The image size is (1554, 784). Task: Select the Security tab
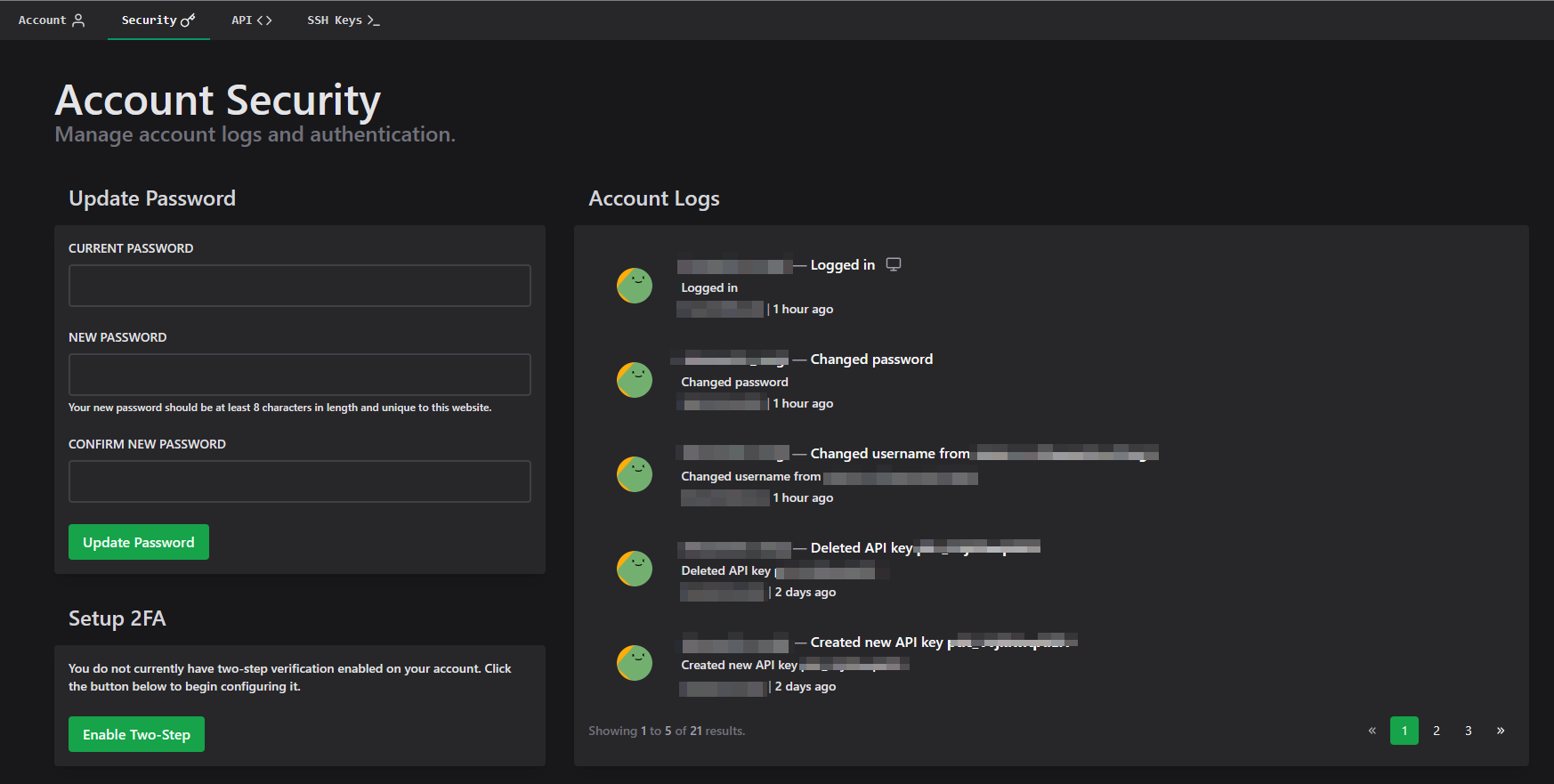click(x=158, y=20)
